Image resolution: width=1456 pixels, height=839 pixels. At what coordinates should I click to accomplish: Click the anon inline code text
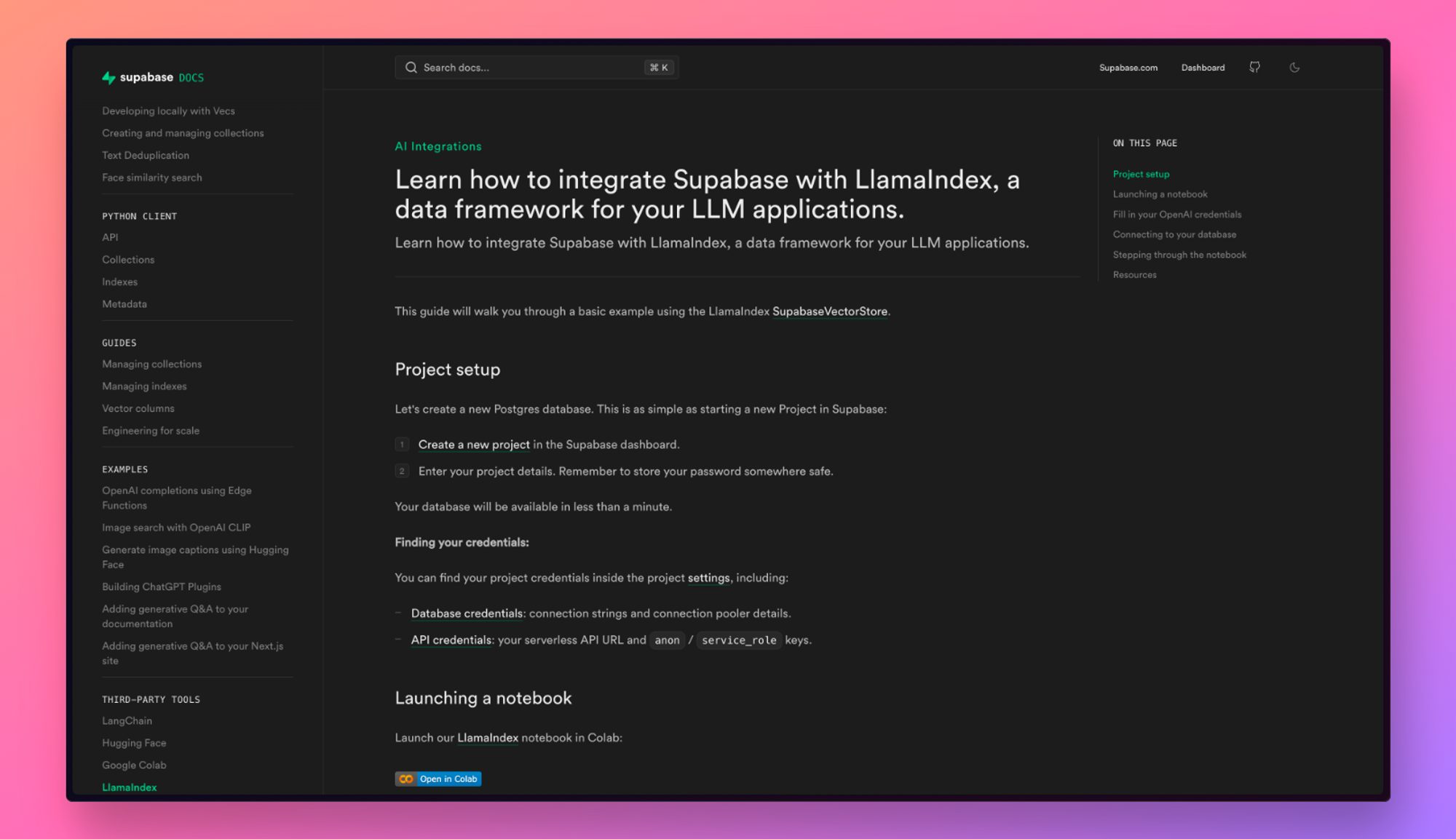pyautogui.click(x=667, y=640)
